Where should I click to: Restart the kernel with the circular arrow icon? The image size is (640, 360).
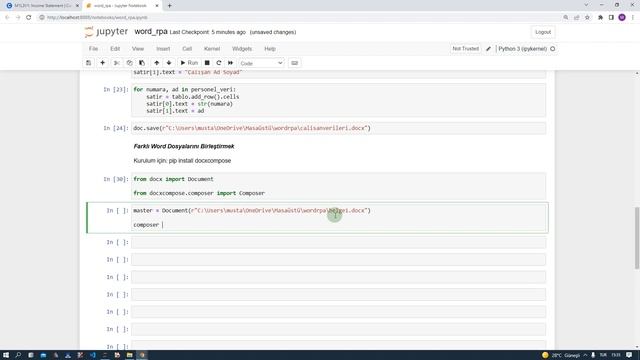pyautogui.click(x=219, y=63)
